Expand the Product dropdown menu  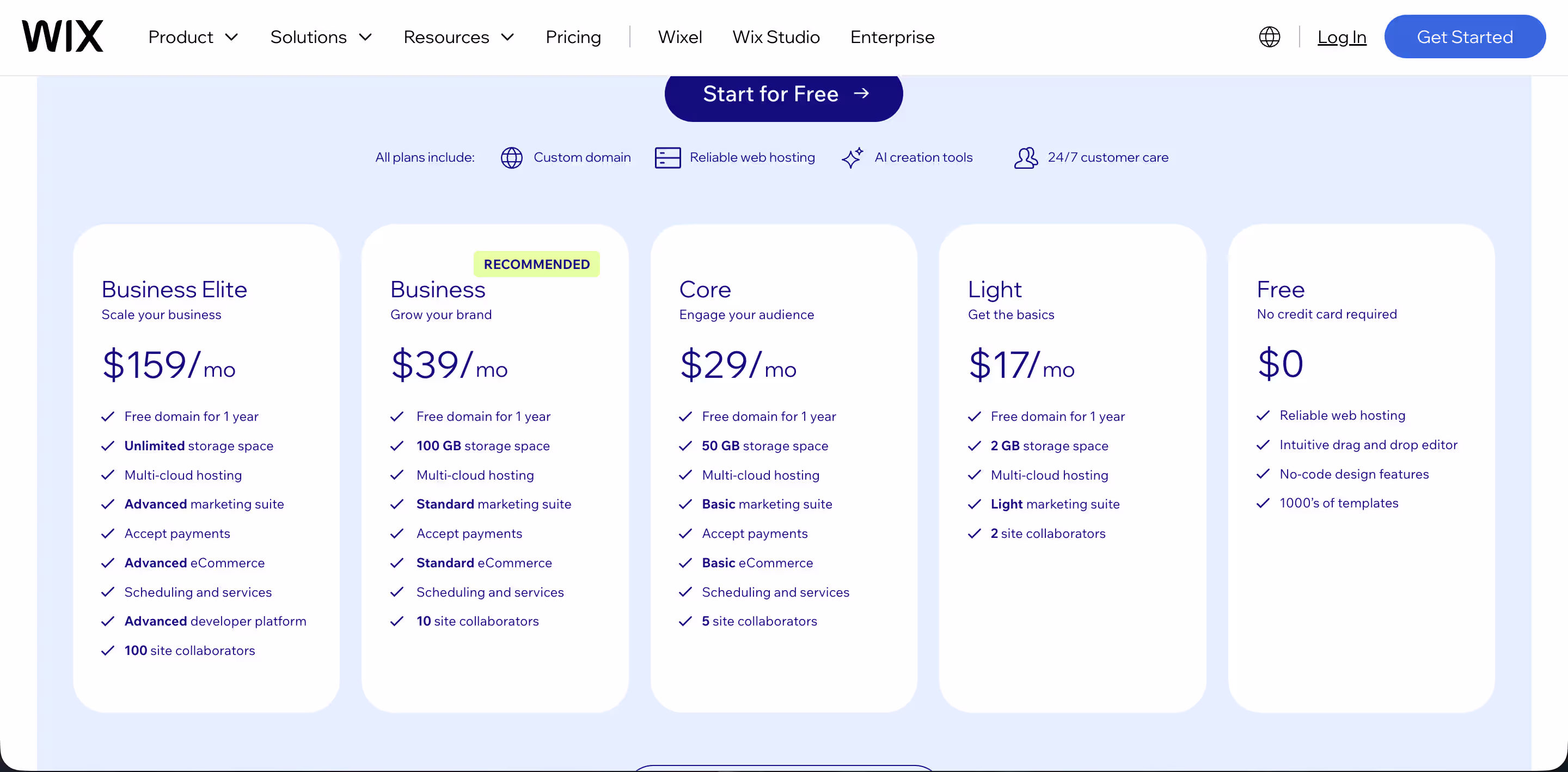tap(193, 37)
